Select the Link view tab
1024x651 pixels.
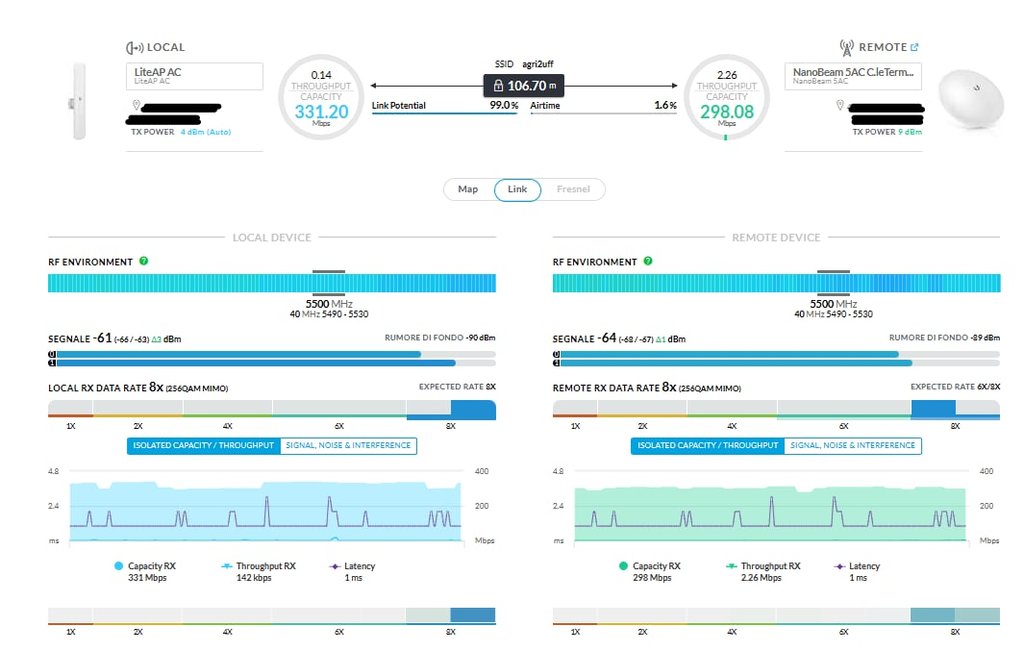pyautogui.click(x=517, y=189)
